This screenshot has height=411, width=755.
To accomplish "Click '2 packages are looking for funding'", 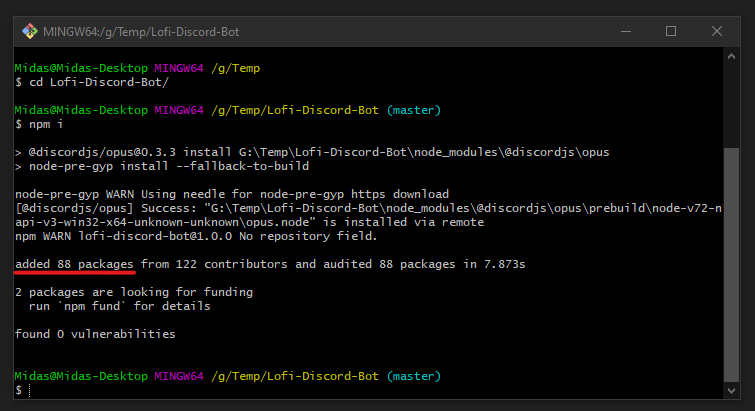I will pyautogui.click(x=134, y=292).
